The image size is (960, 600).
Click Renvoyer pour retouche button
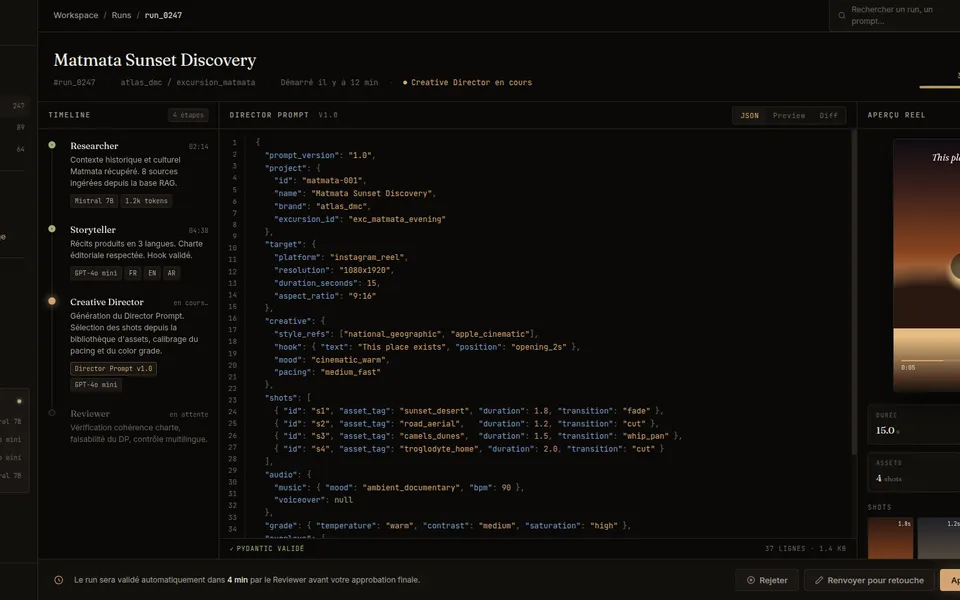click(869, 580)
